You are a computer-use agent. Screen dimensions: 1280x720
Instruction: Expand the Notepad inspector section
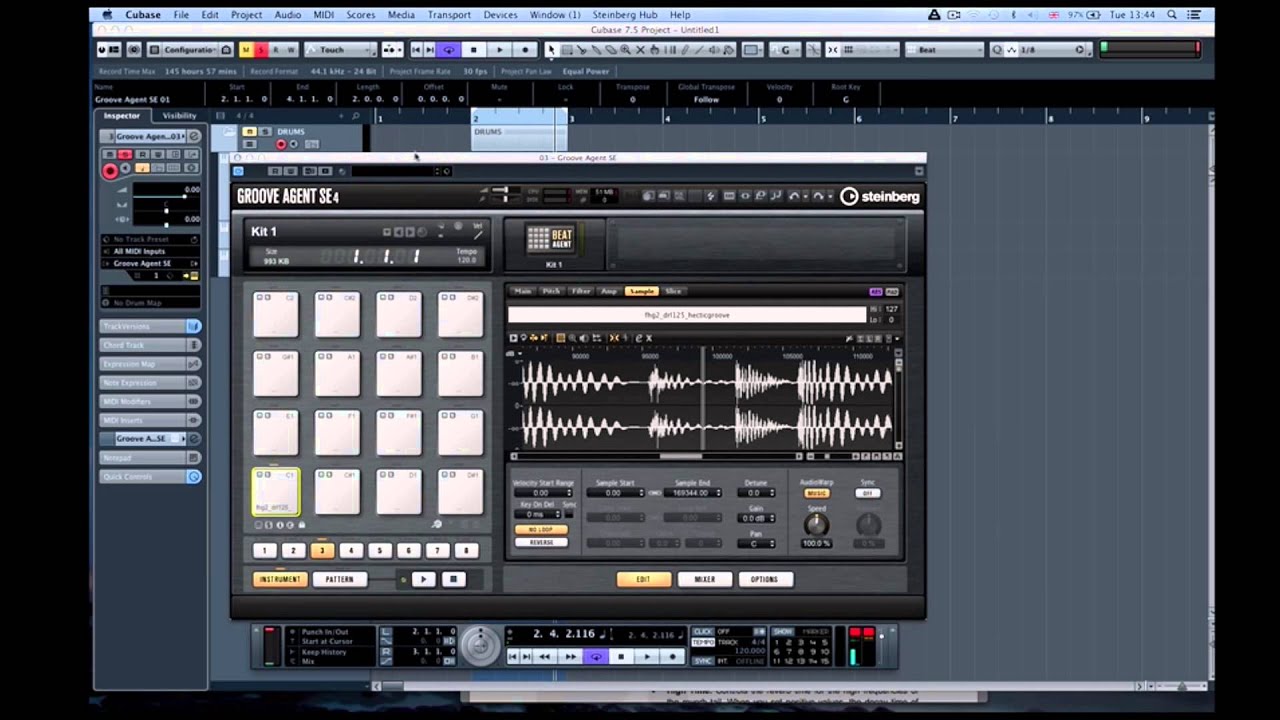pyautogui.click(x=150, y=458)
